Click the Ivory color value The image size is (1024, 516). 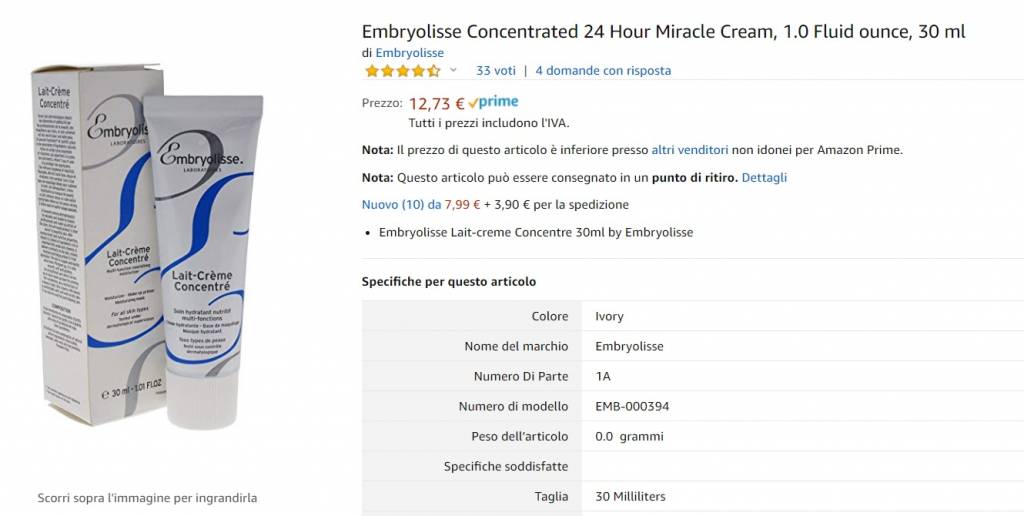(609, 316)
